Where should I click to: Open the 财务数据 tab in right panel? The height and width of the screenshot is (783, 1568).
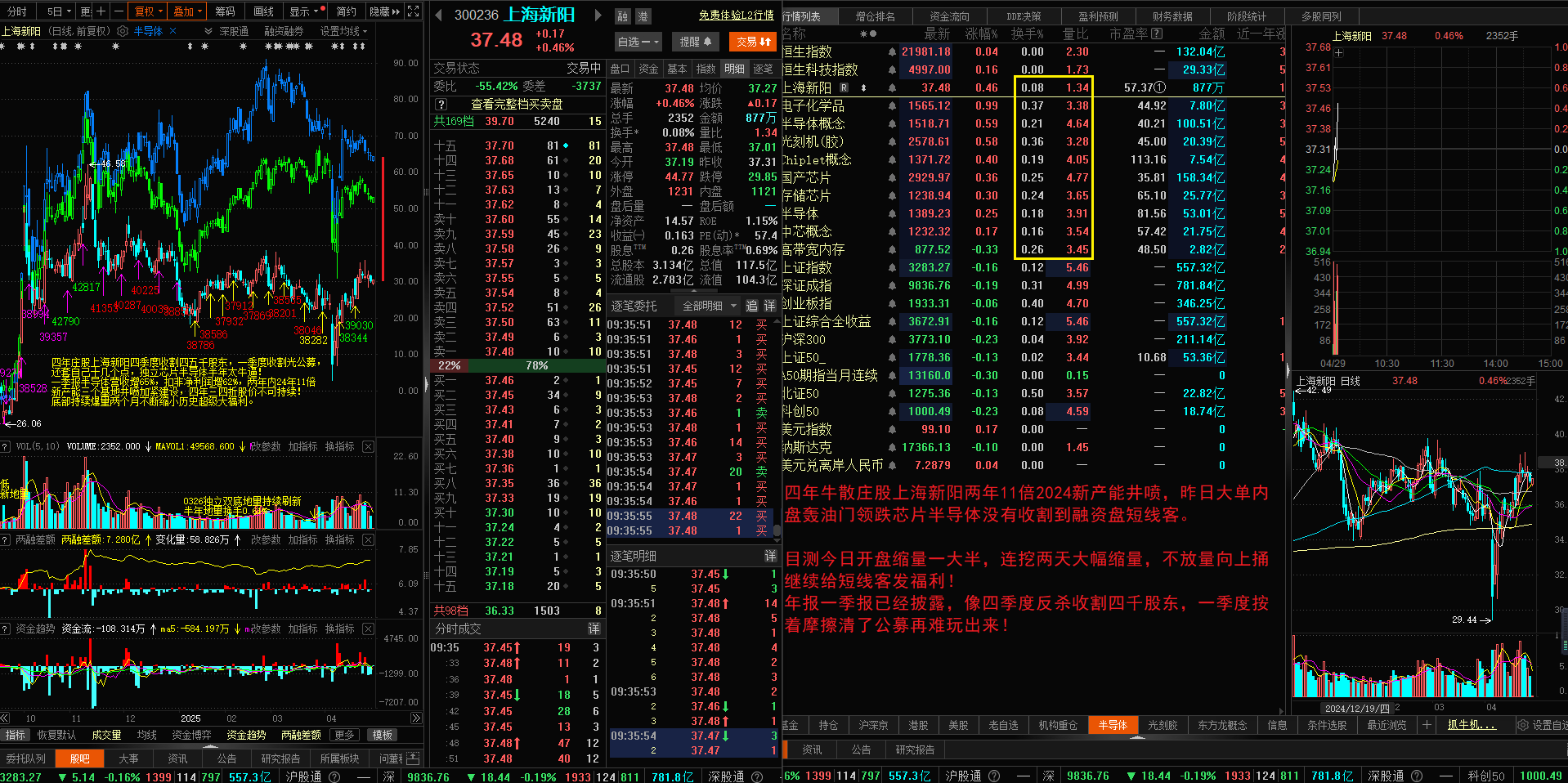pos(1172,16)
